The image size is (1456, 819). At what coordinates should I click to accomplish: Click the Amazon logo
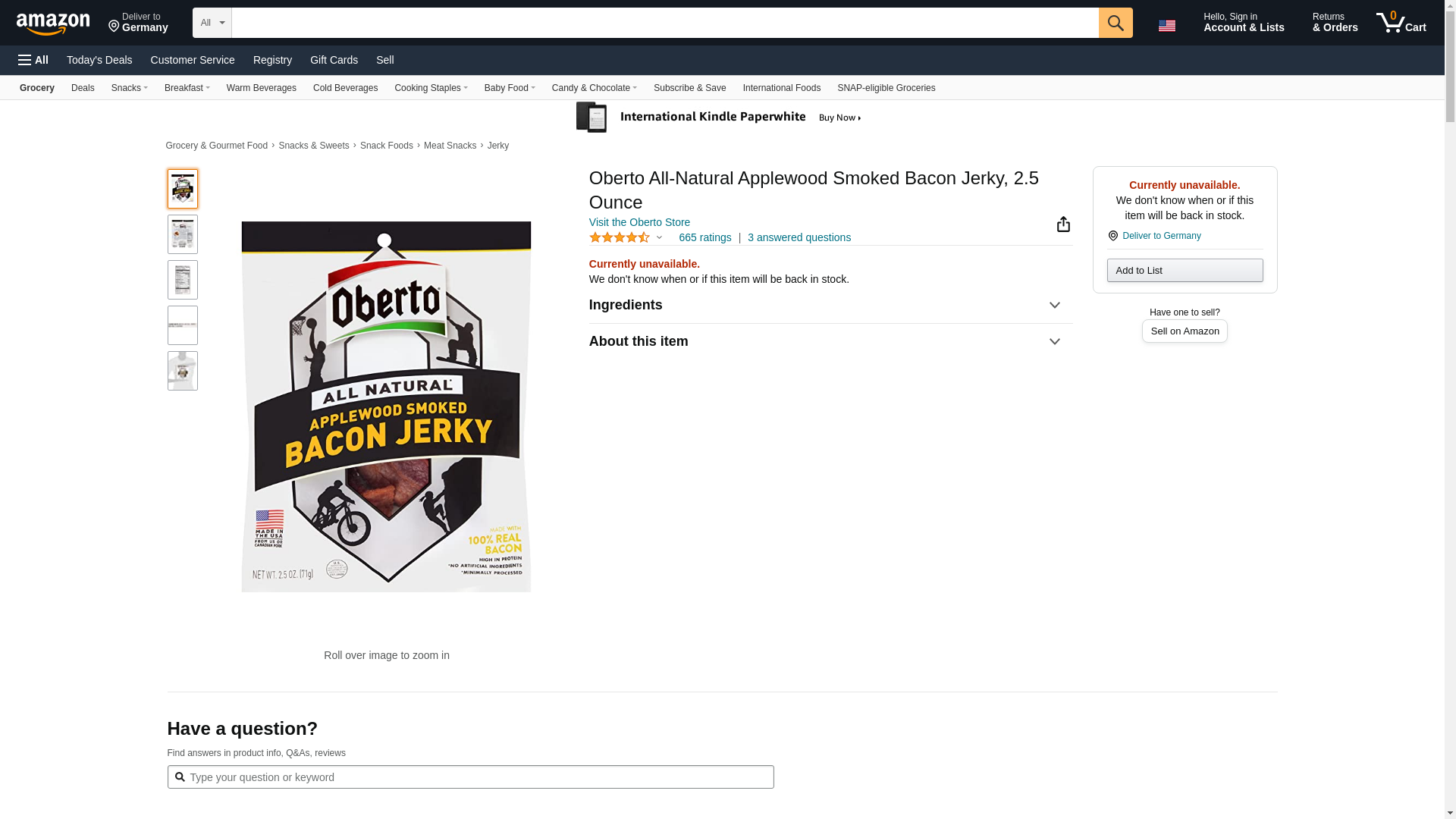pos(53,24)
